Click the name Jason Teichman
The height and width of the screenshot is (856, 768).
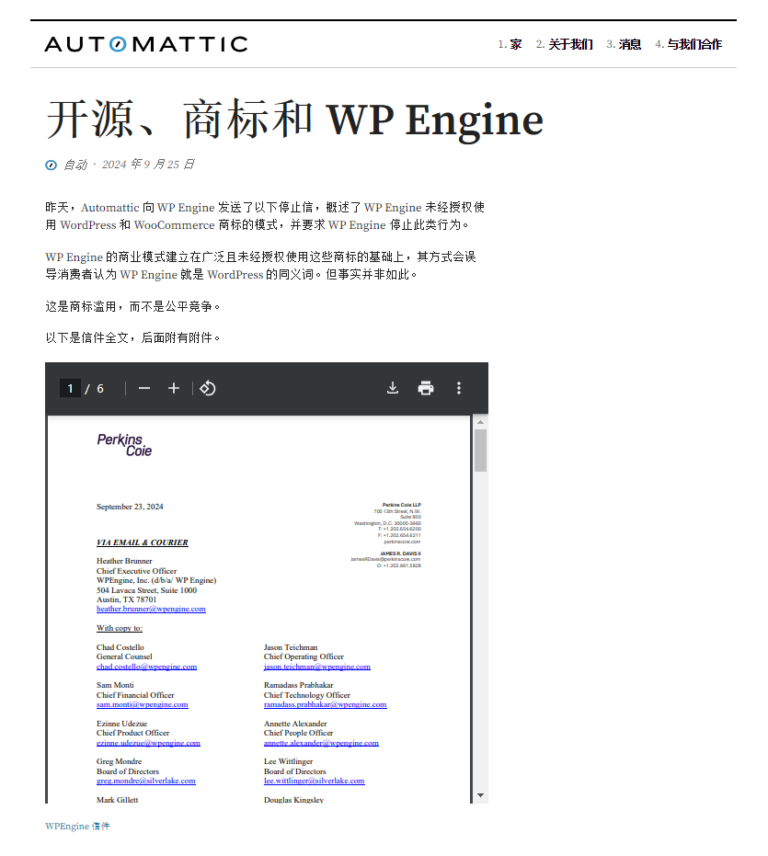click(290, 647)
